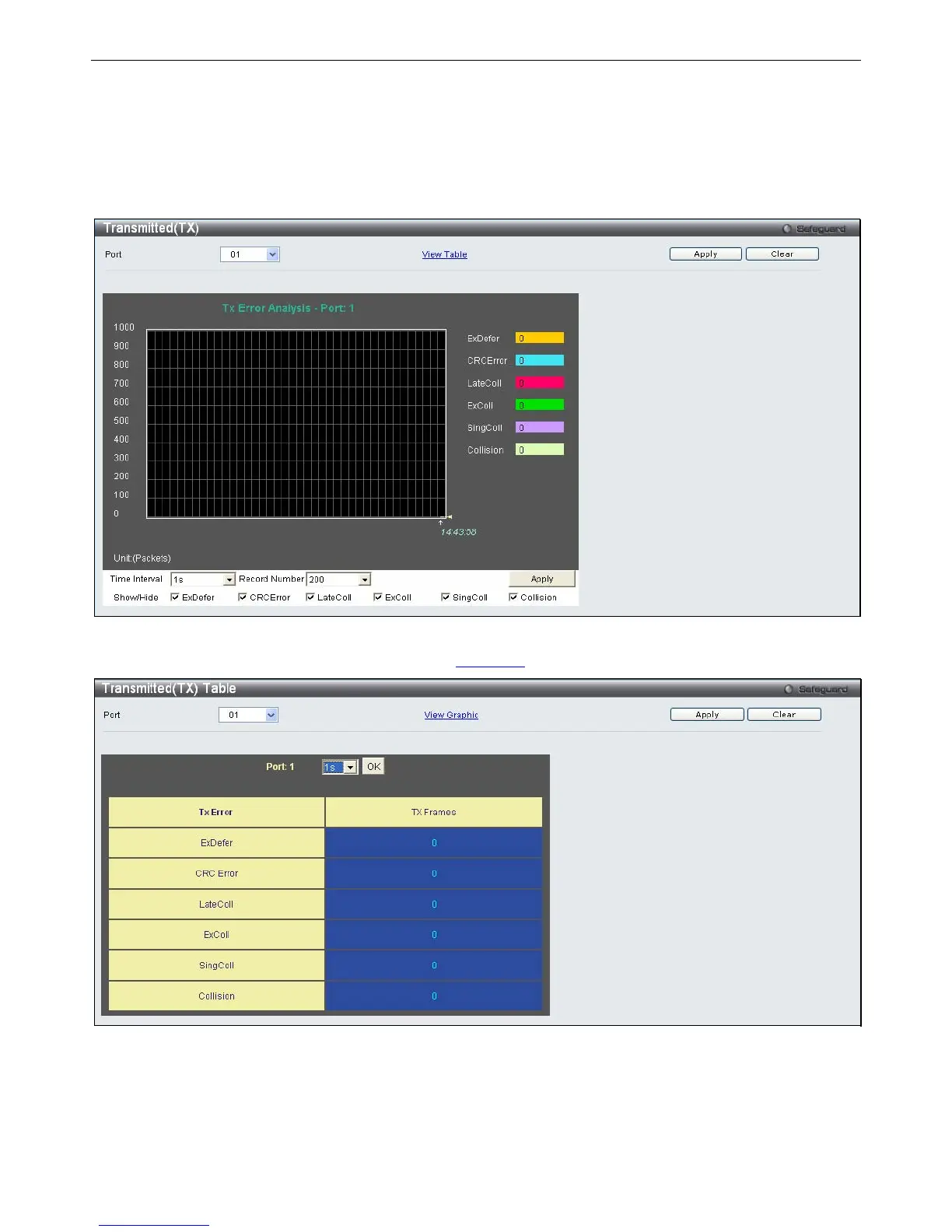
Task: Click the Tx Error column header
Action: click(x=216, y=812)
